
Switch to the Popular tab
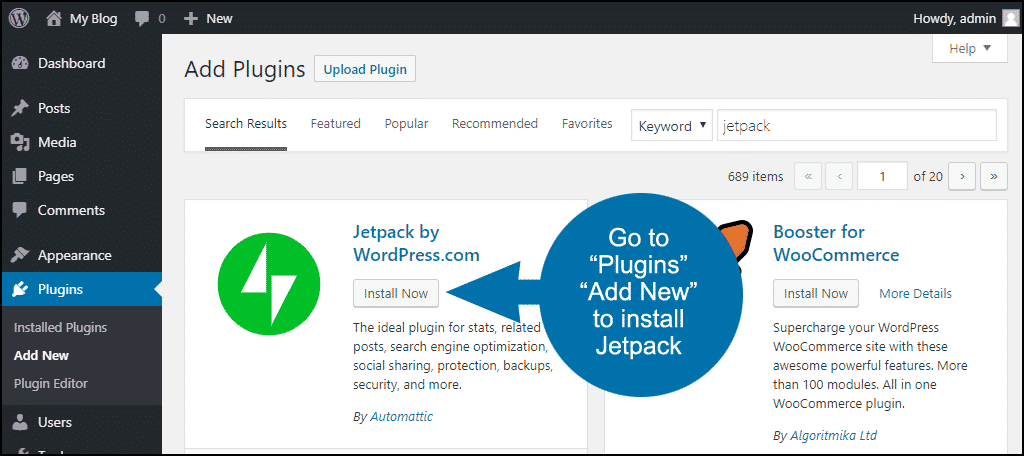click(406, 123)
